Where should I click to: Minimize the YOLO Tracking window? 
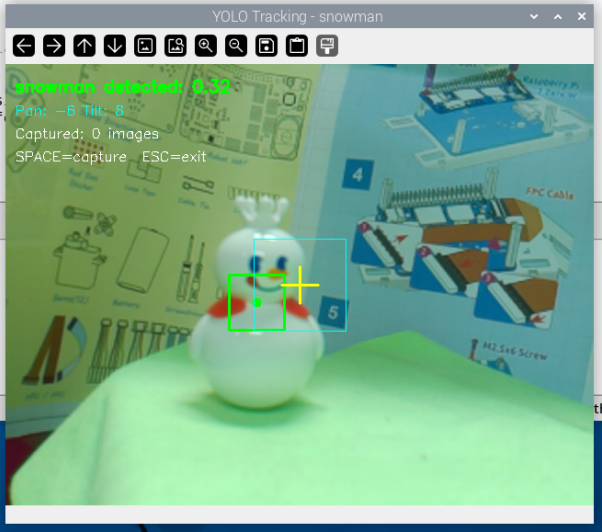tap(534, 17)
